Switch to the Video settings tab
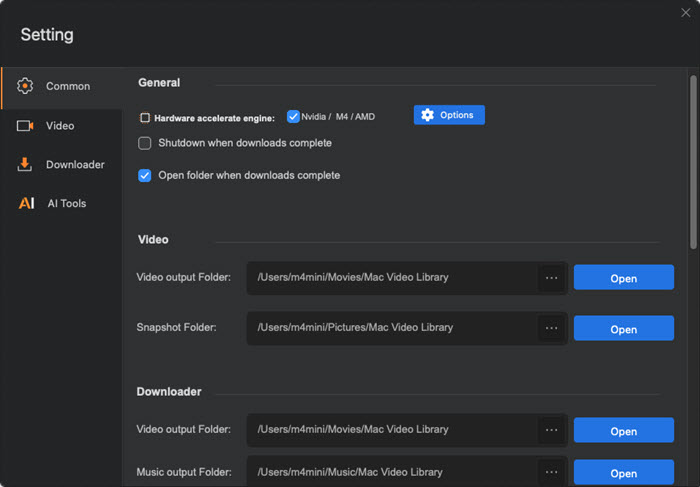700x487 pixels. pyautogui.click(x=62, y=126)
